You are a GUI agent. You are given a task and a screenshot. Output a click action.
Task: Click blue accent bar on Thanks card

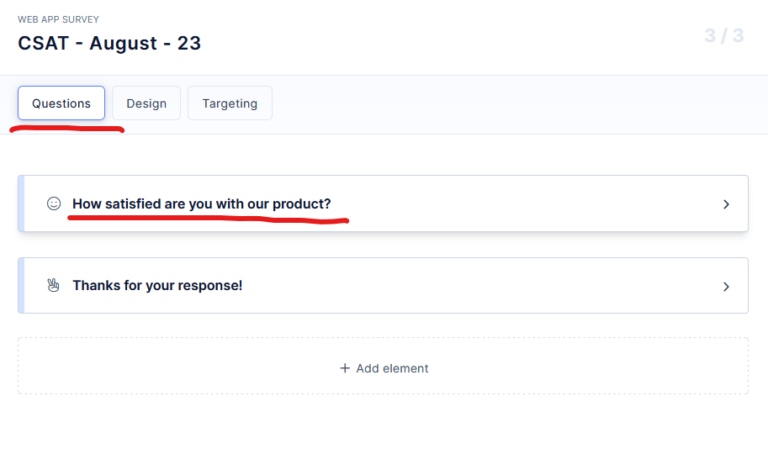(20, 286)
